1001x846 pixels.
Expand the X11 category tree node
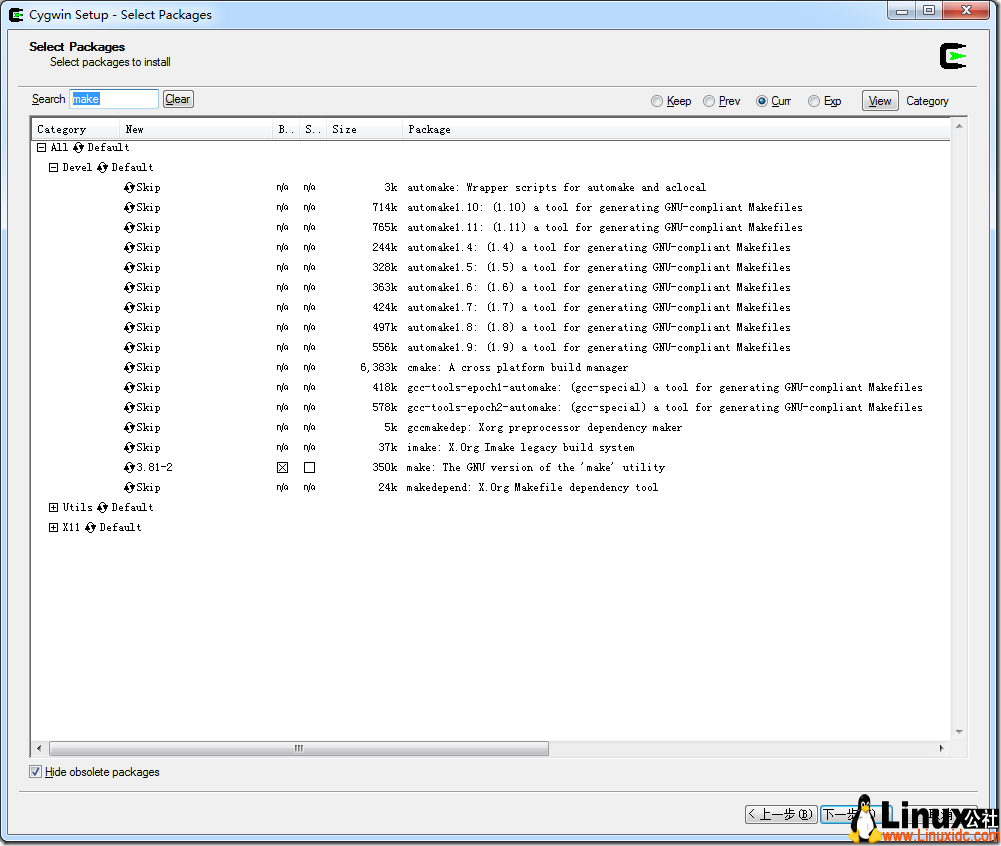[54, 528]
